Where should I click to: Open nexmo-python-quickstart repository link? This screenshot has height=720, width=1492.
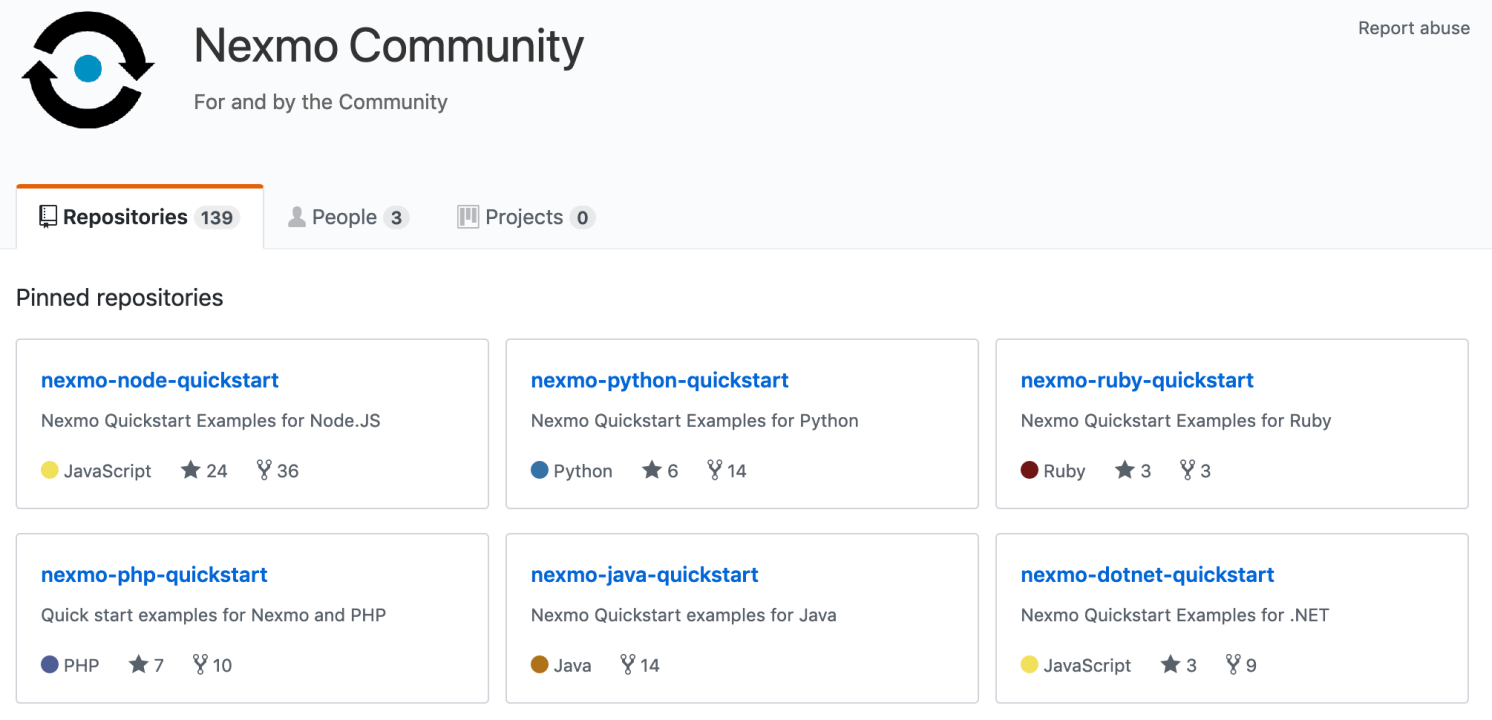[659, 380]
